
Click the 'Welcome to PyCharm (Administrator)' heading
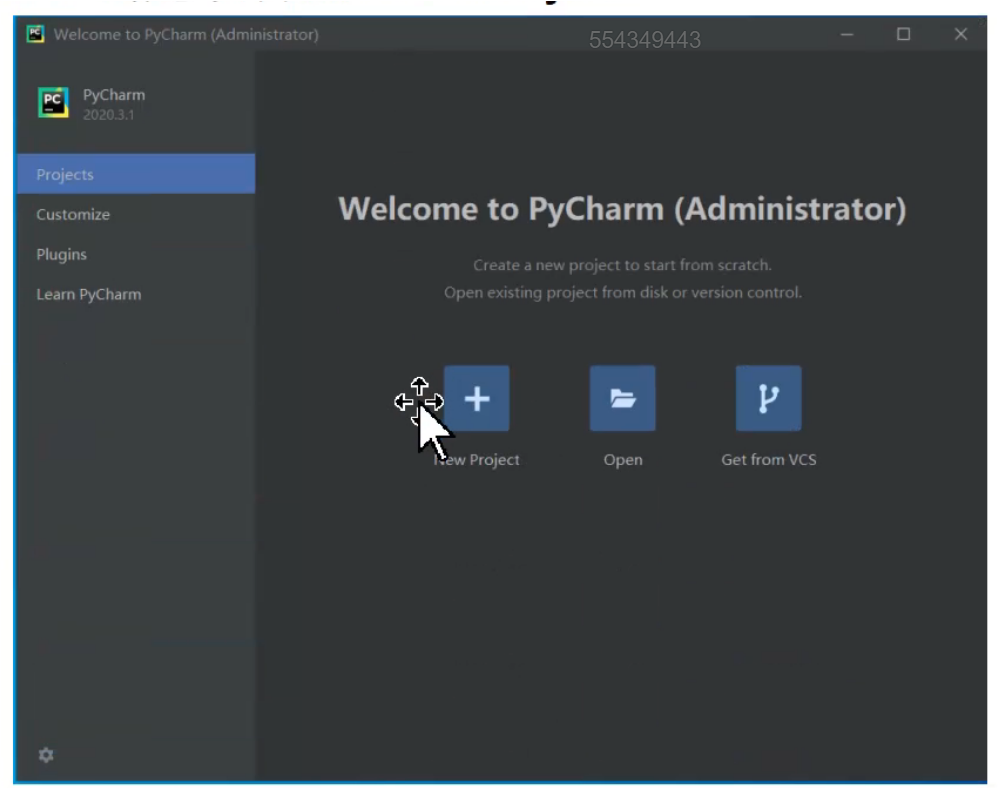tap(622, 210)
